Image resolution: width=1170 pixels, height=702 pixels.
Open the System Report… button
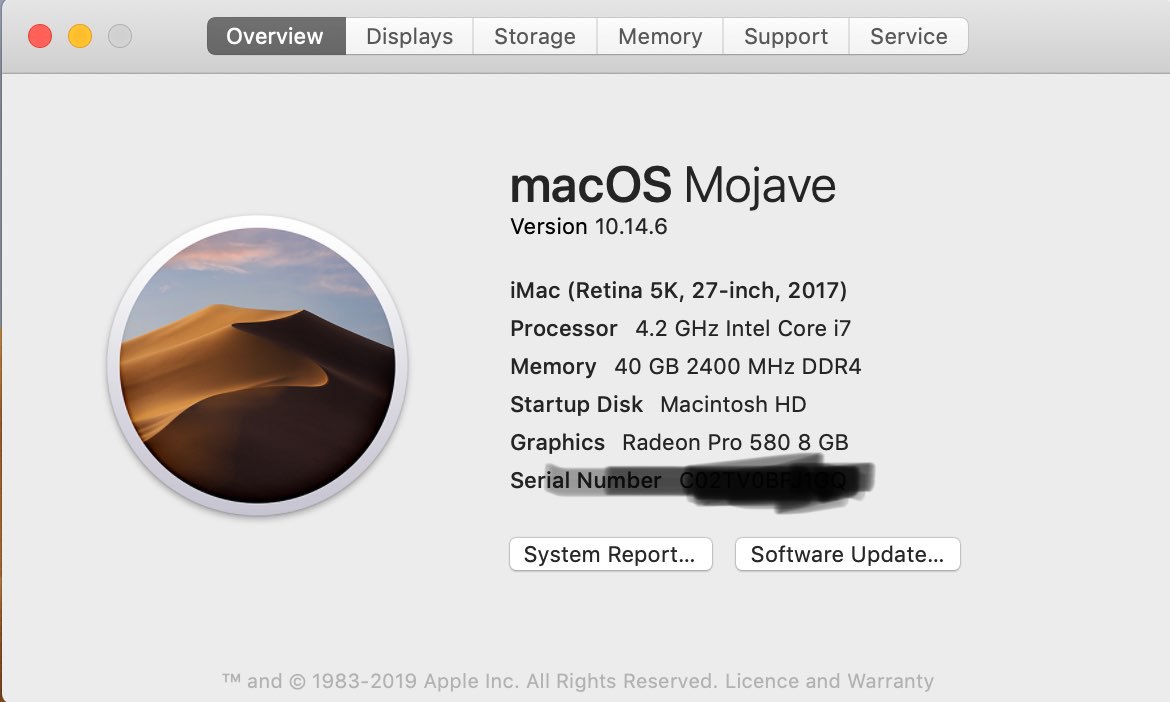point(610,554)
